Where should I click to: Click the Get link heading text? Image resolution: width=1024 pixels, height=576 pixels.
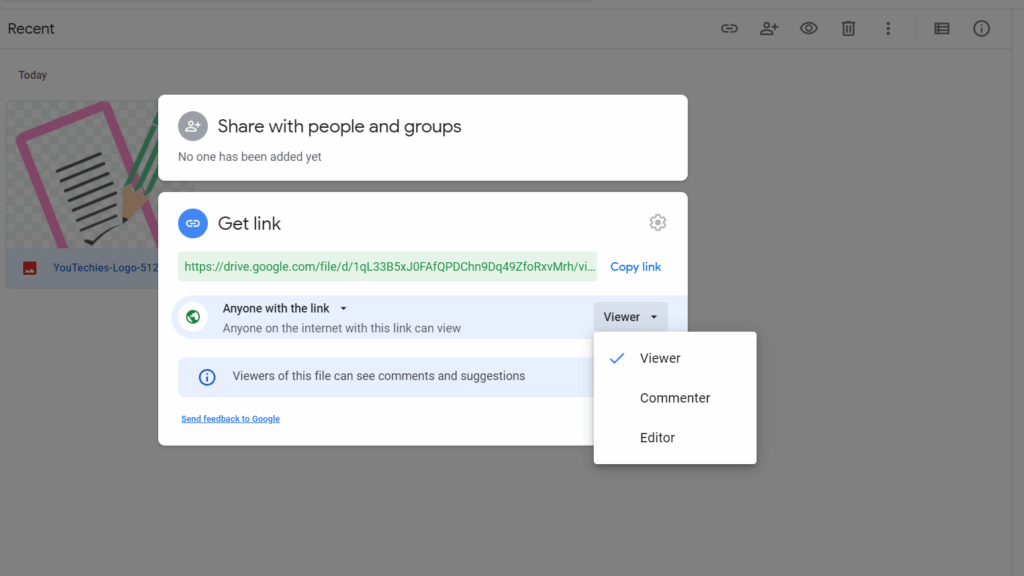249,223
